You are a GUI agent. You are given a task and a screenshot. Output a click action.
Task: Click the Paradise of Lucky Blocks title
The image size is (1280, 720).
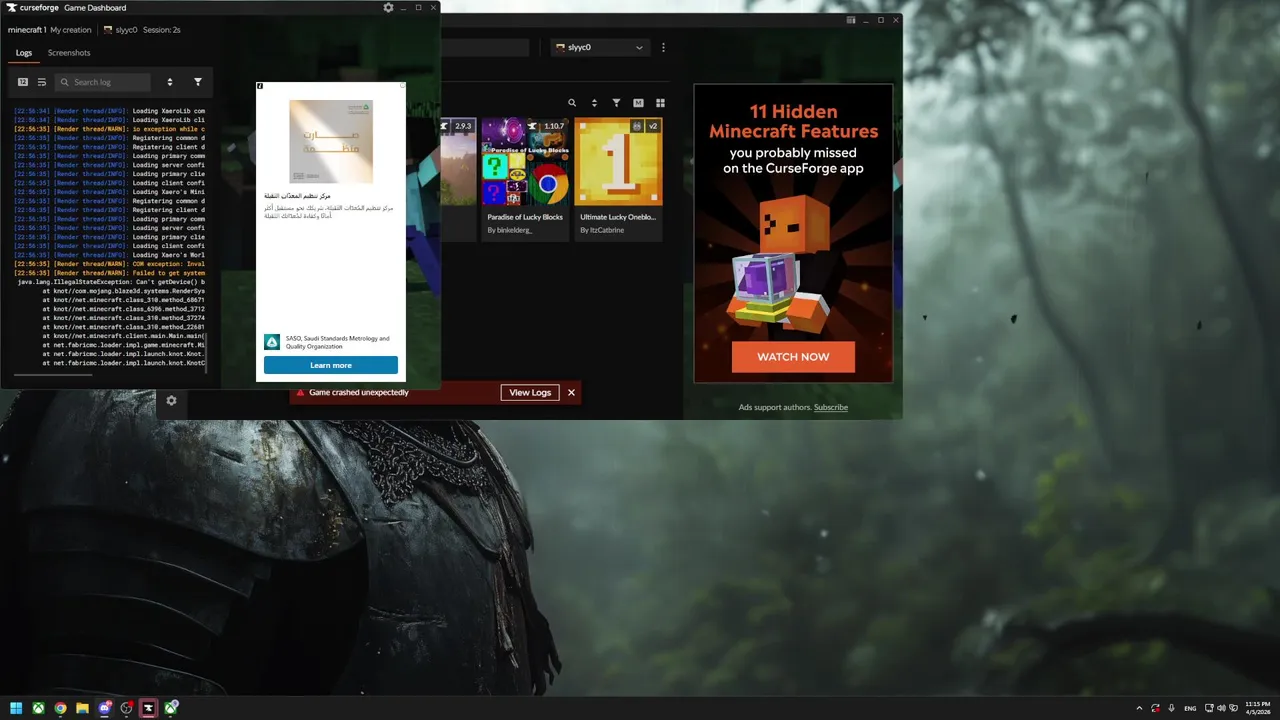pyautogui.click(x=525, y=217)
